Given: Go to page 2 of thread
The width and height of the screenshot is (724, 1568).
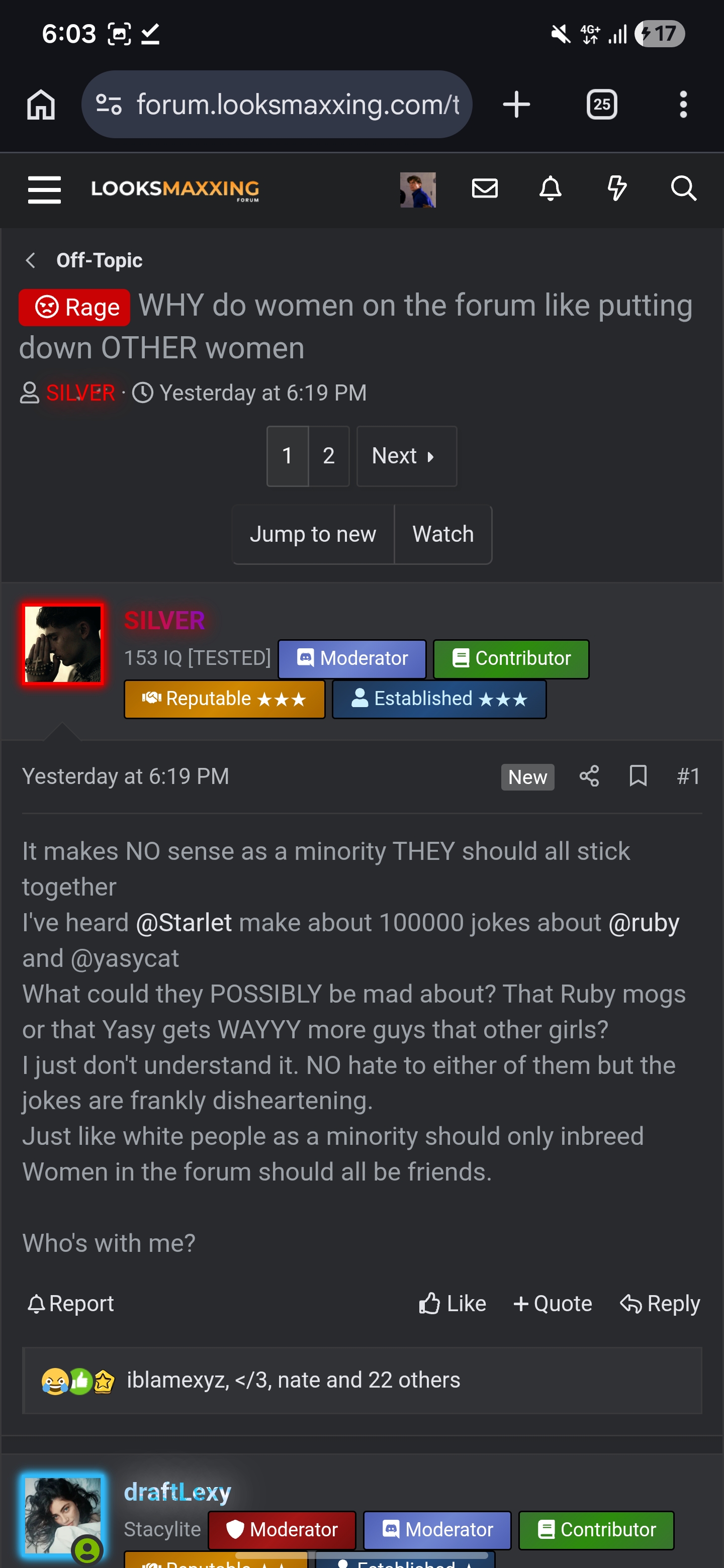Looking at the screenshot, I should point(329,456).
